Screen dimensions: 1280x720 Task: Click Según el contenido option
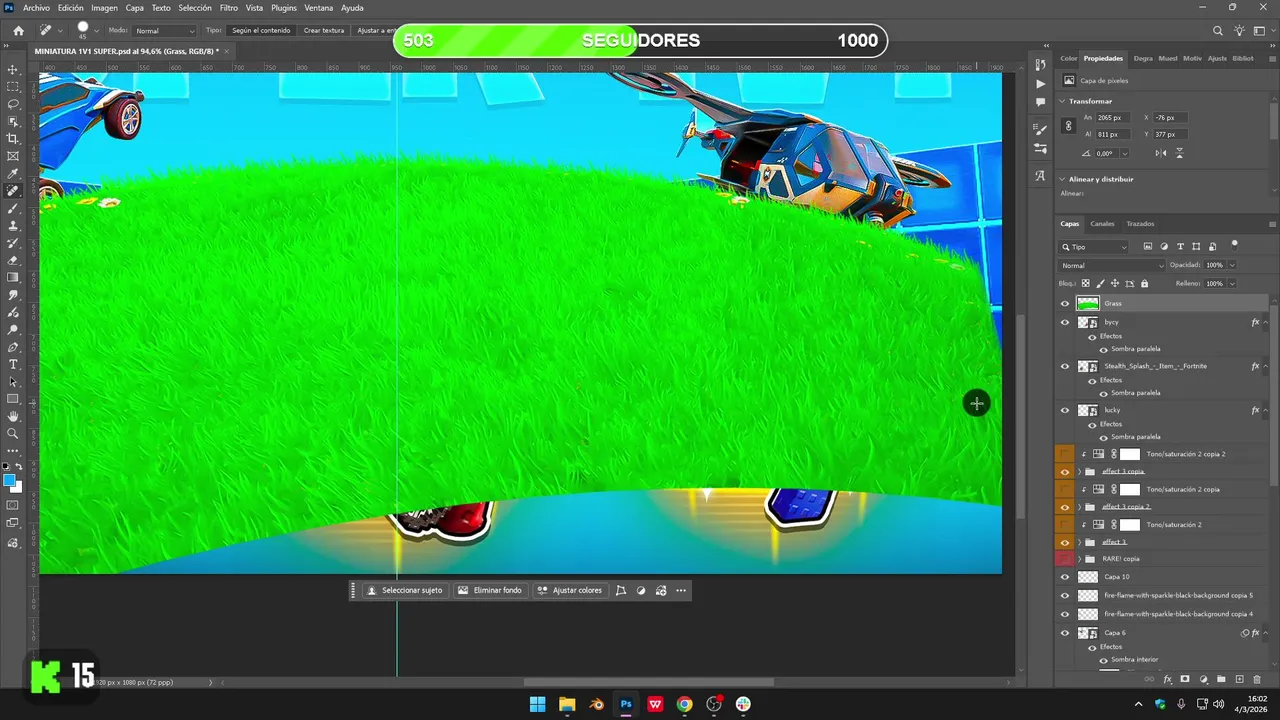pyautogui.click(x=261, y=31)
